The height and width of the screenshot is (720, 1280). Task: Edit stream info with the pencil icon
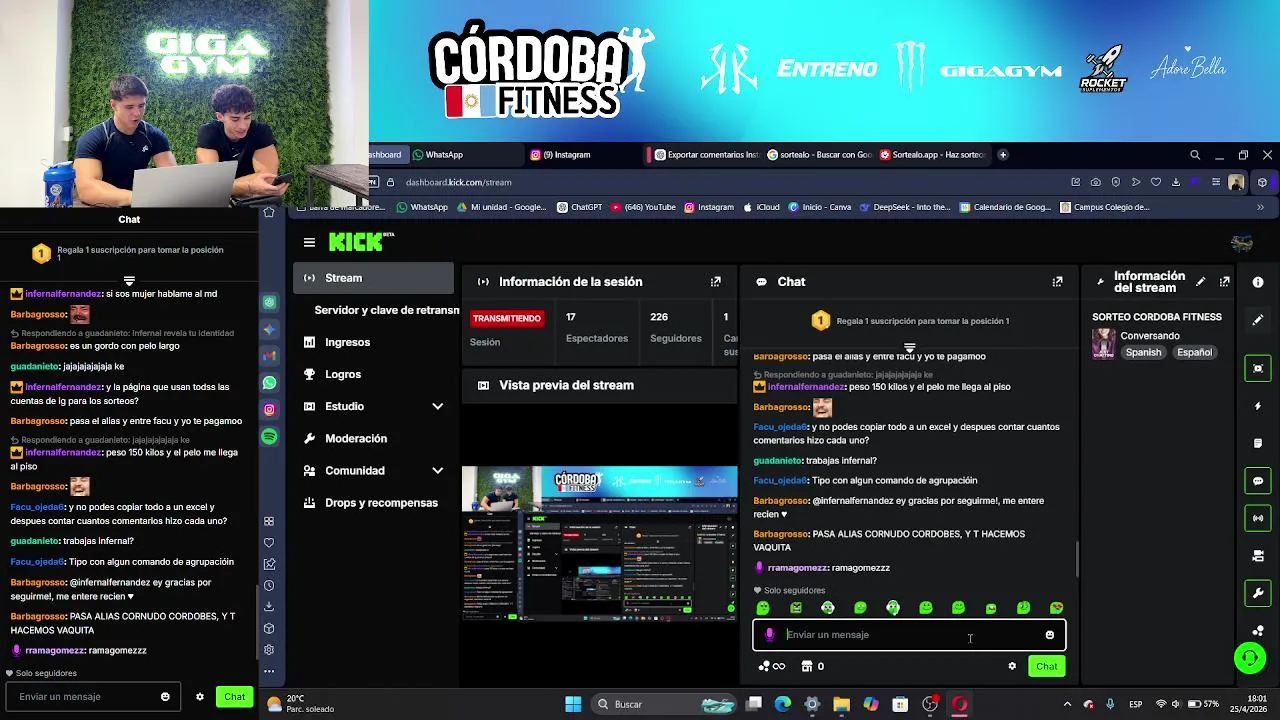click(x=1200, y=282)
